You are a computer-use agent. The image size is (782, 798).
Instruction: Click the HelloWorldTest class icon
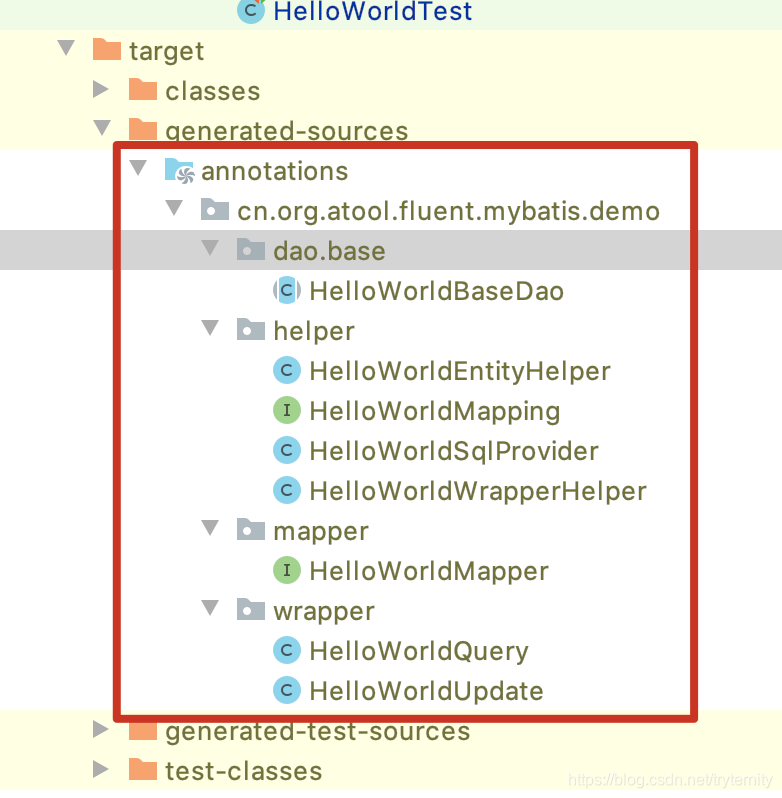point(251,11)
